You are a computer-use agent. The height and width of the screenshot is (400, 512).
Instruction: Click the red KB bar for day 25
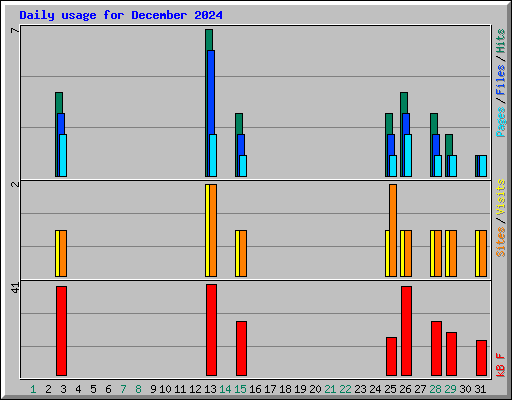pos(391,357)
